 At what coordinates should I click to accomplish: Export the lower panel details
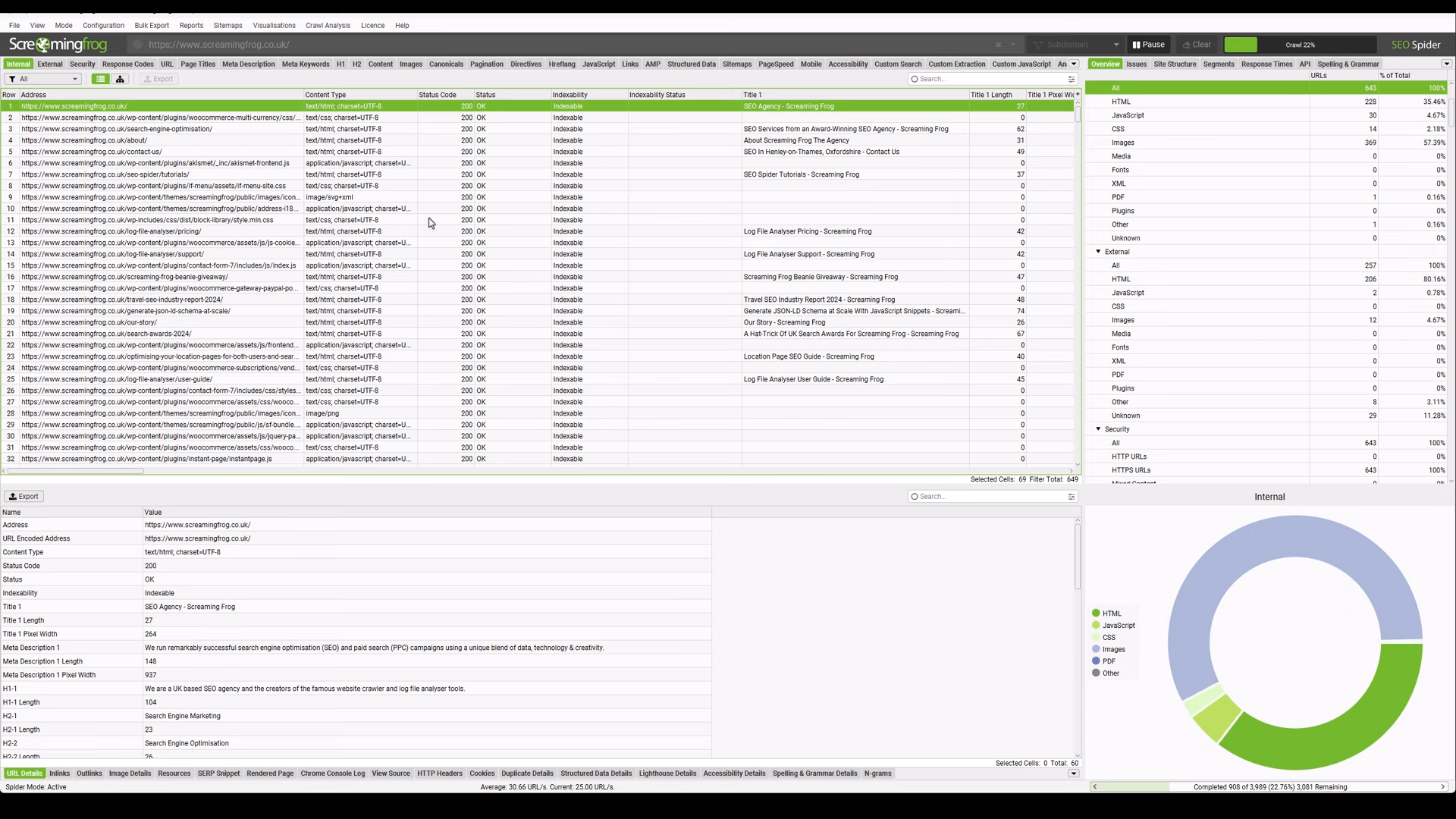24,497
